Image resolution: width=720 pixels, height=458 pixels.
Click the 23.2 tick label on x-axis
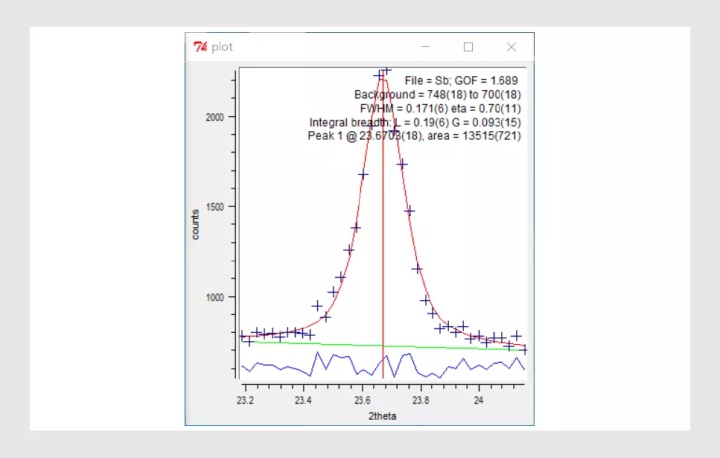pyautogui.click(x=245, y=401)
